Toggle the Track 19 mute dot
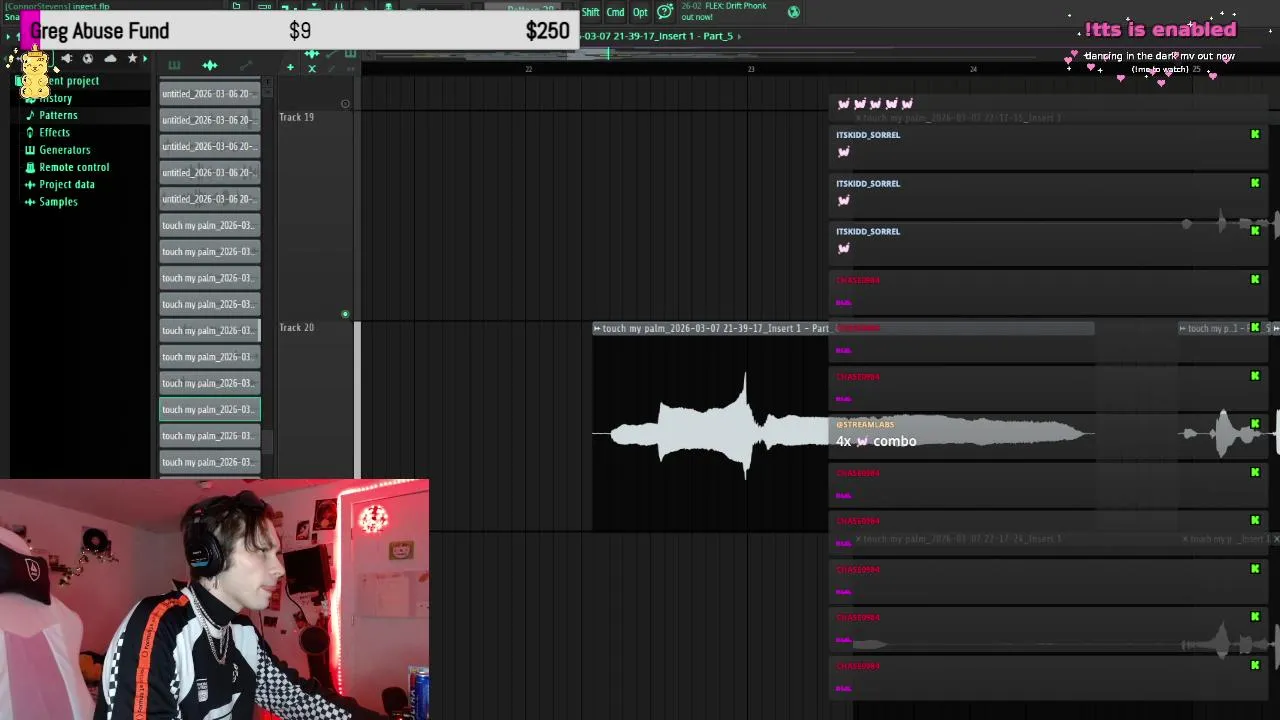This screenshot has height=720, width=1280. click(x=345, y=104)
